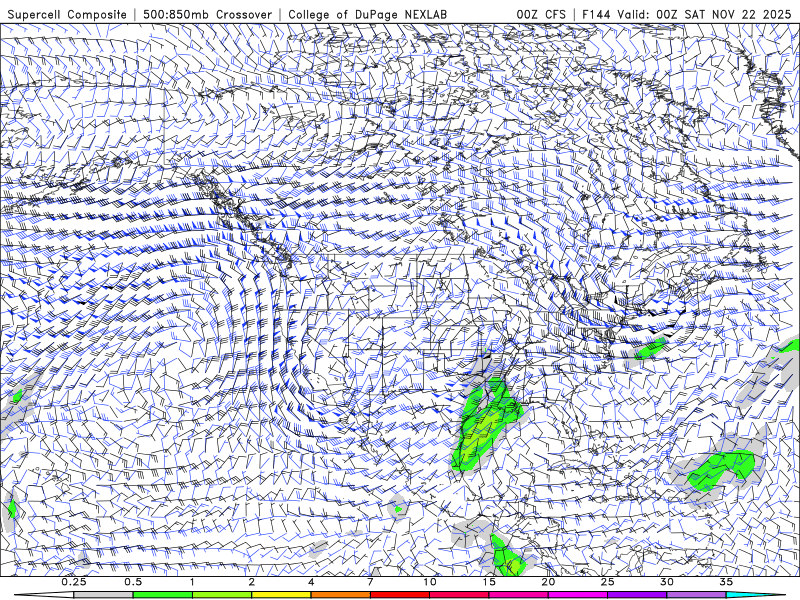
Task: Click the 0.5 legend value
Action: click(x=133, y=582)
